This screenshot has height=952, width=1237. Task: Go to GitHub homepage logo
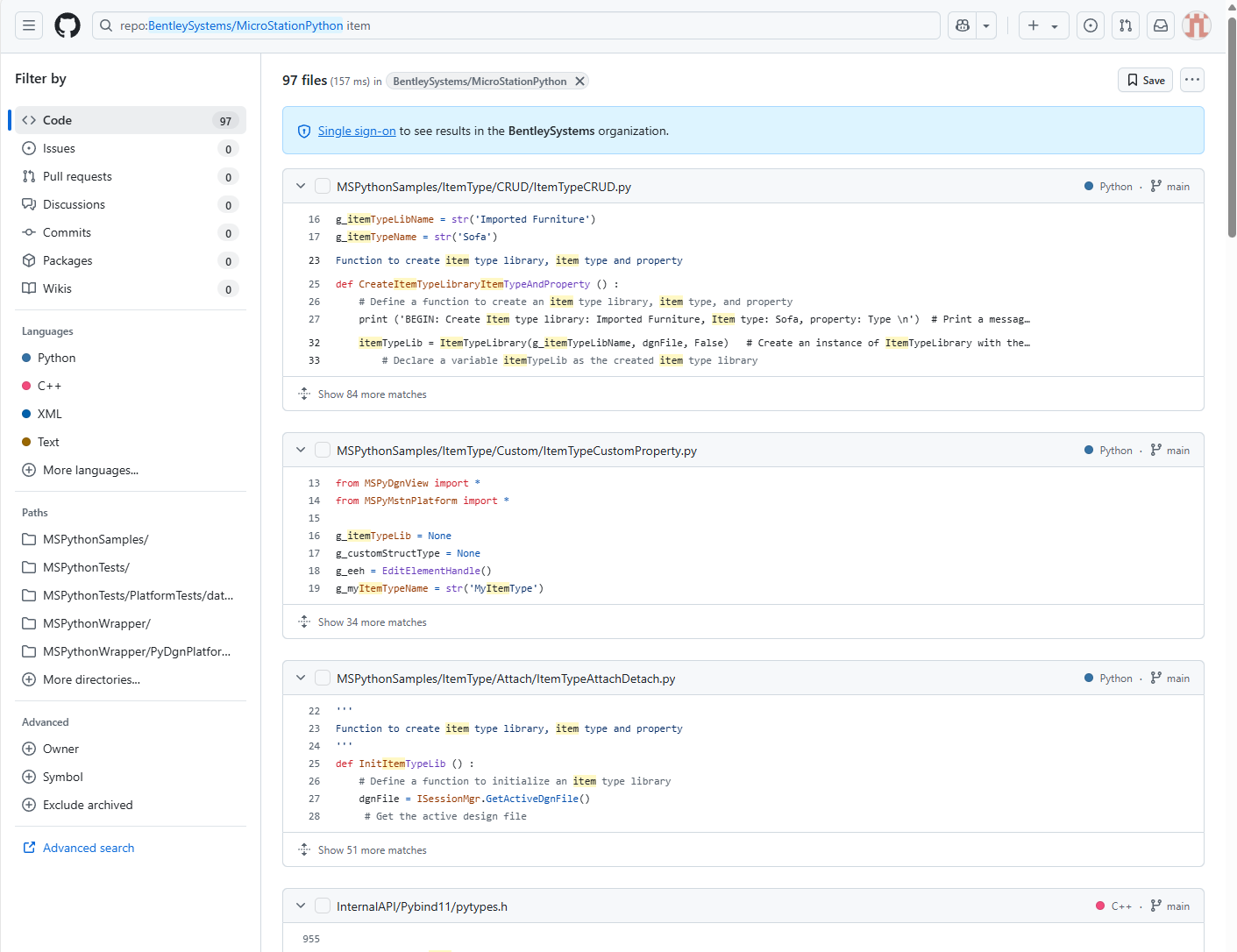[68, 25]
